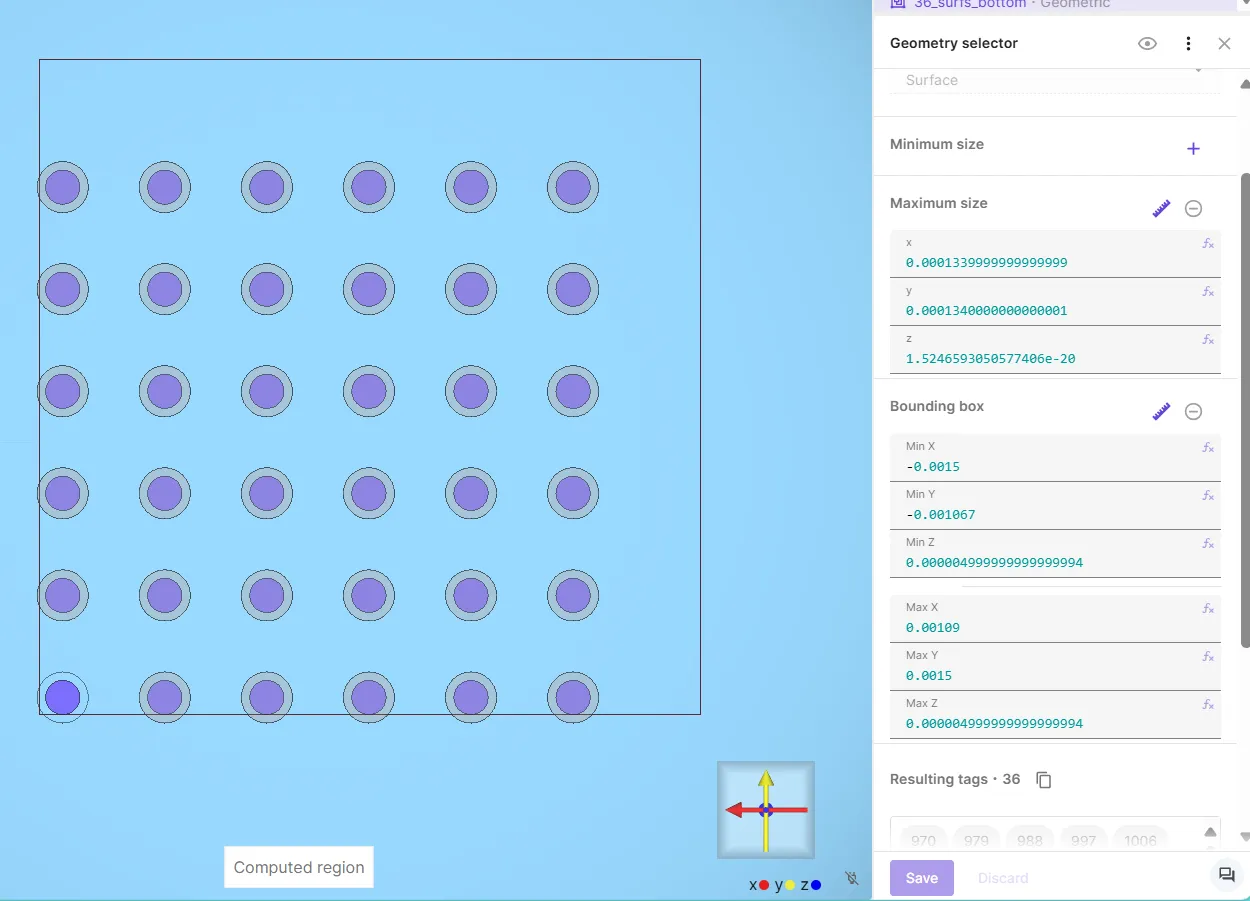Click the Max X input field
Image resolution: width=1250 pixels, height=901 pixels.
pyautogui.click(x=1050, y=628)
